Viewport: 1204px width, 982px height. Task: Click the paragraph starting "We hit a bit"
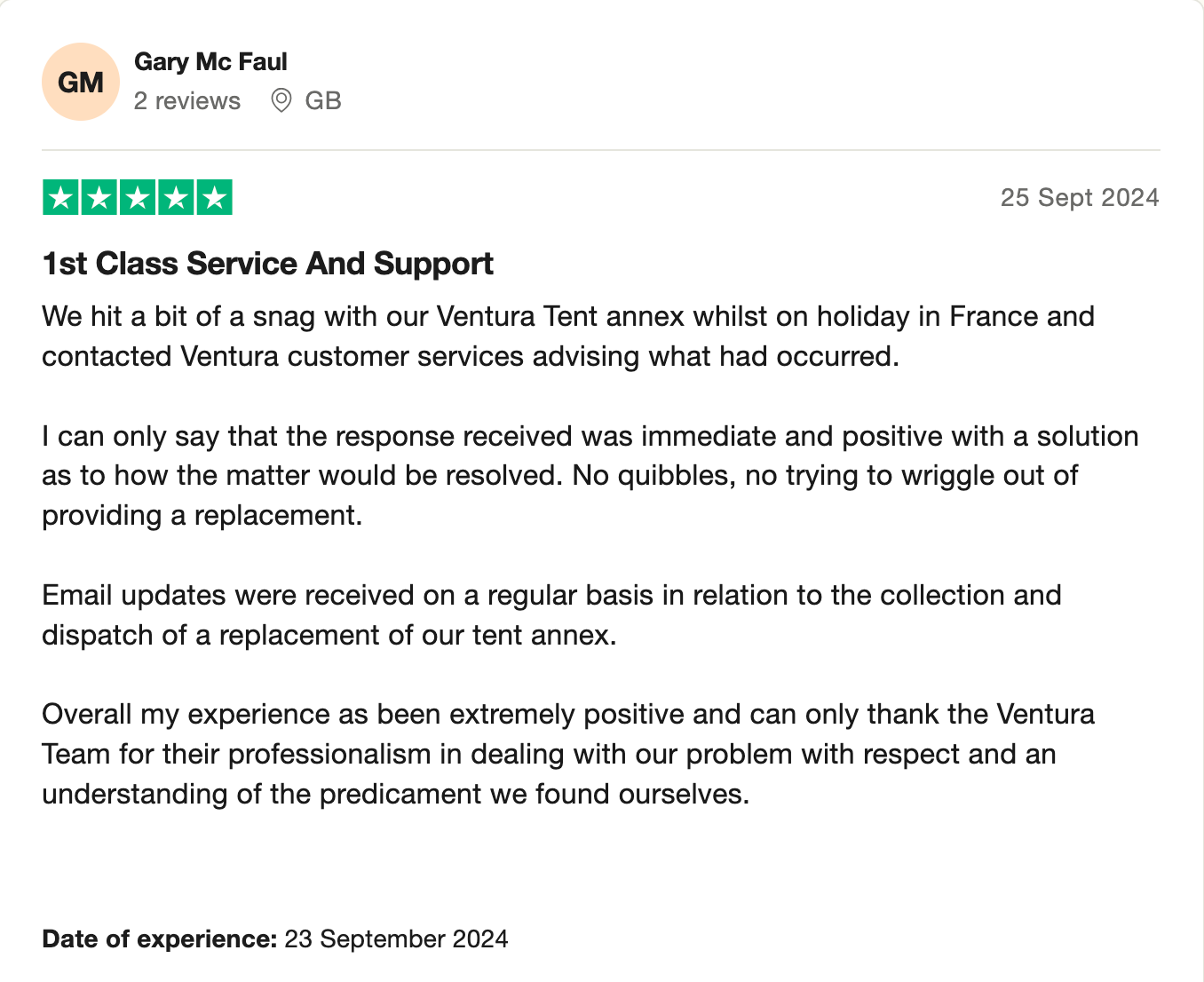point(568,337)
